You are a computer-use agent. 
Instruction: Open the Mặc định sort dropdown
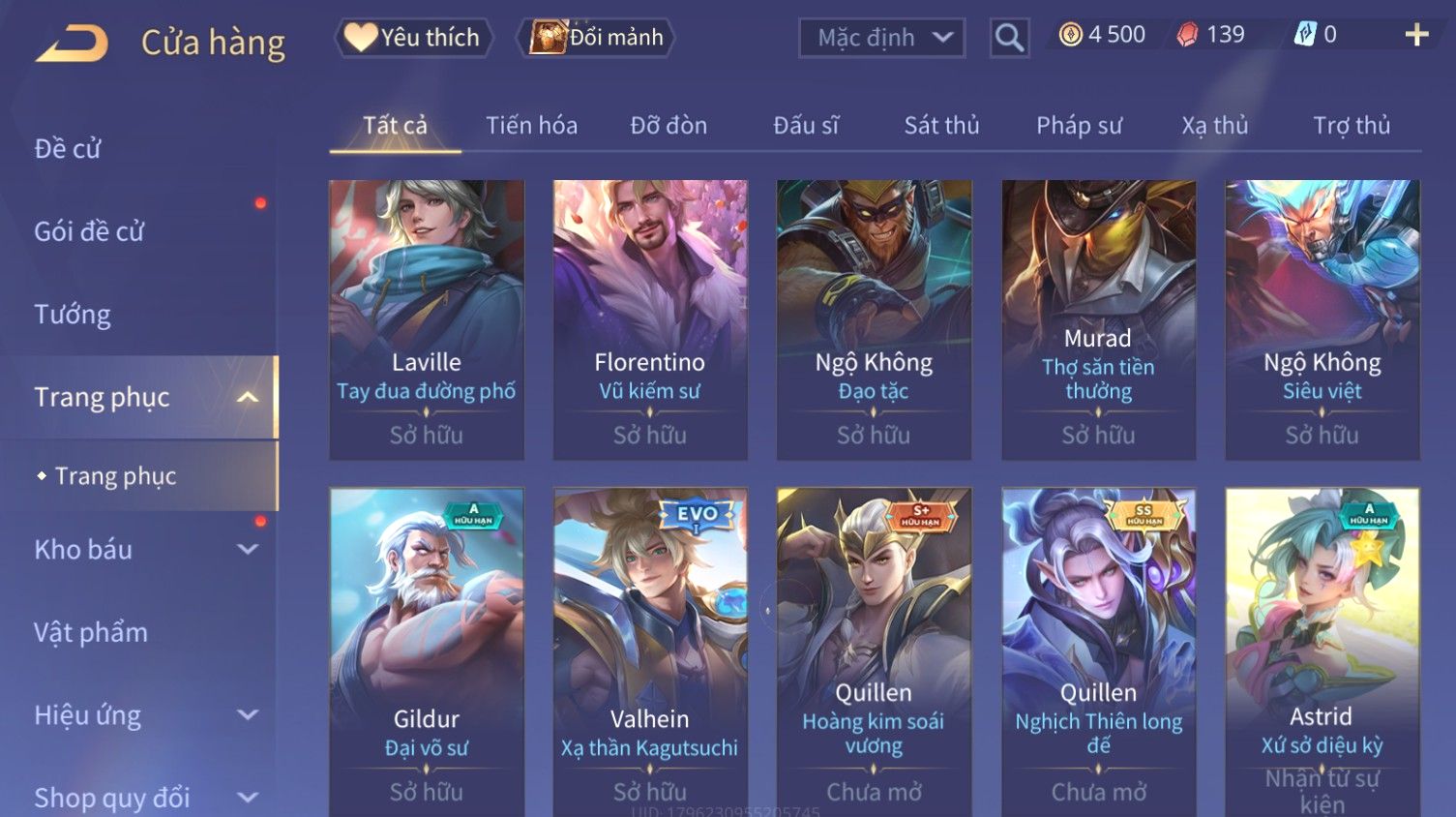(x=881, y=38)
